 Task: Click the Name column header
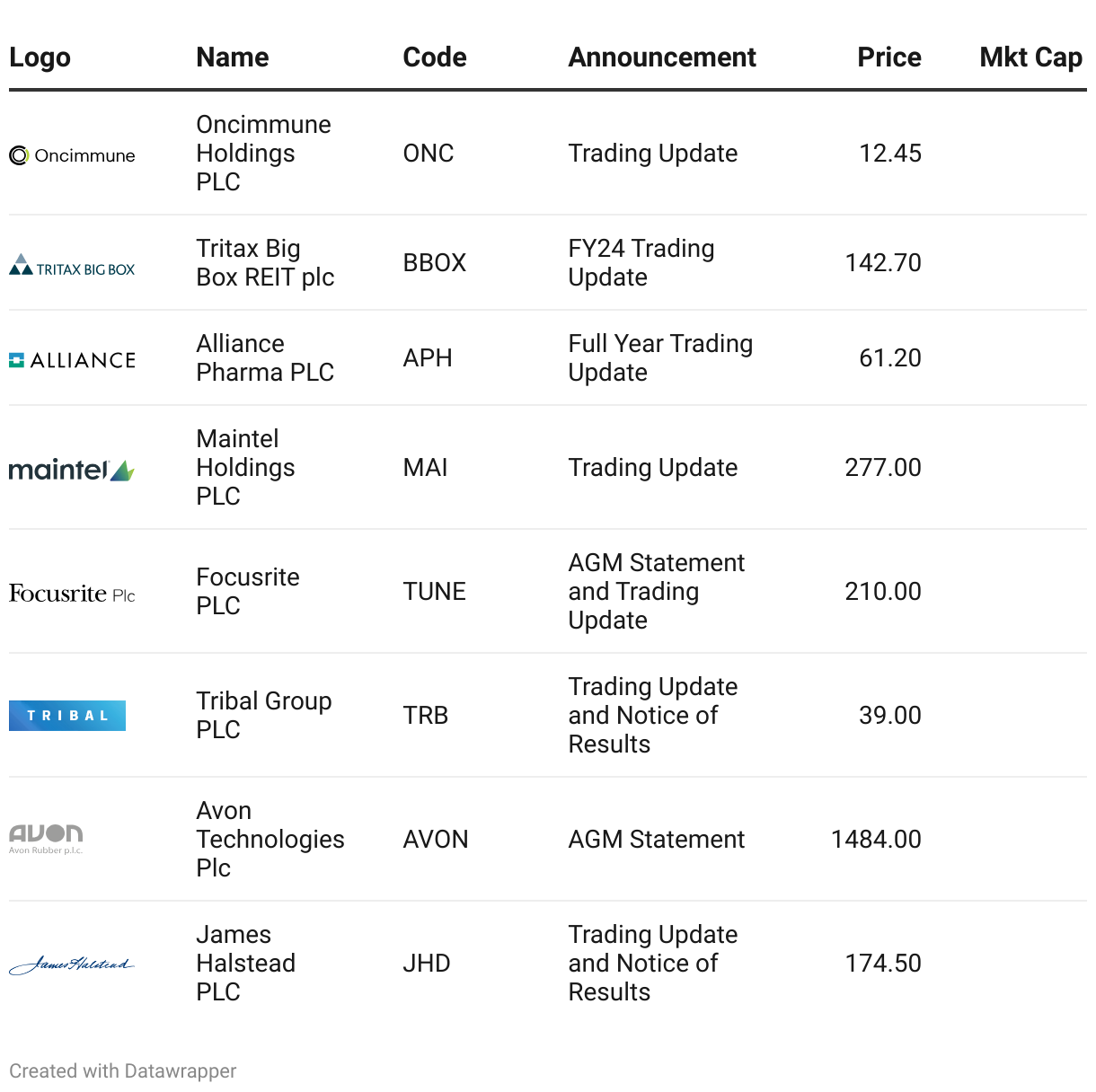click(x=233, y=57)
